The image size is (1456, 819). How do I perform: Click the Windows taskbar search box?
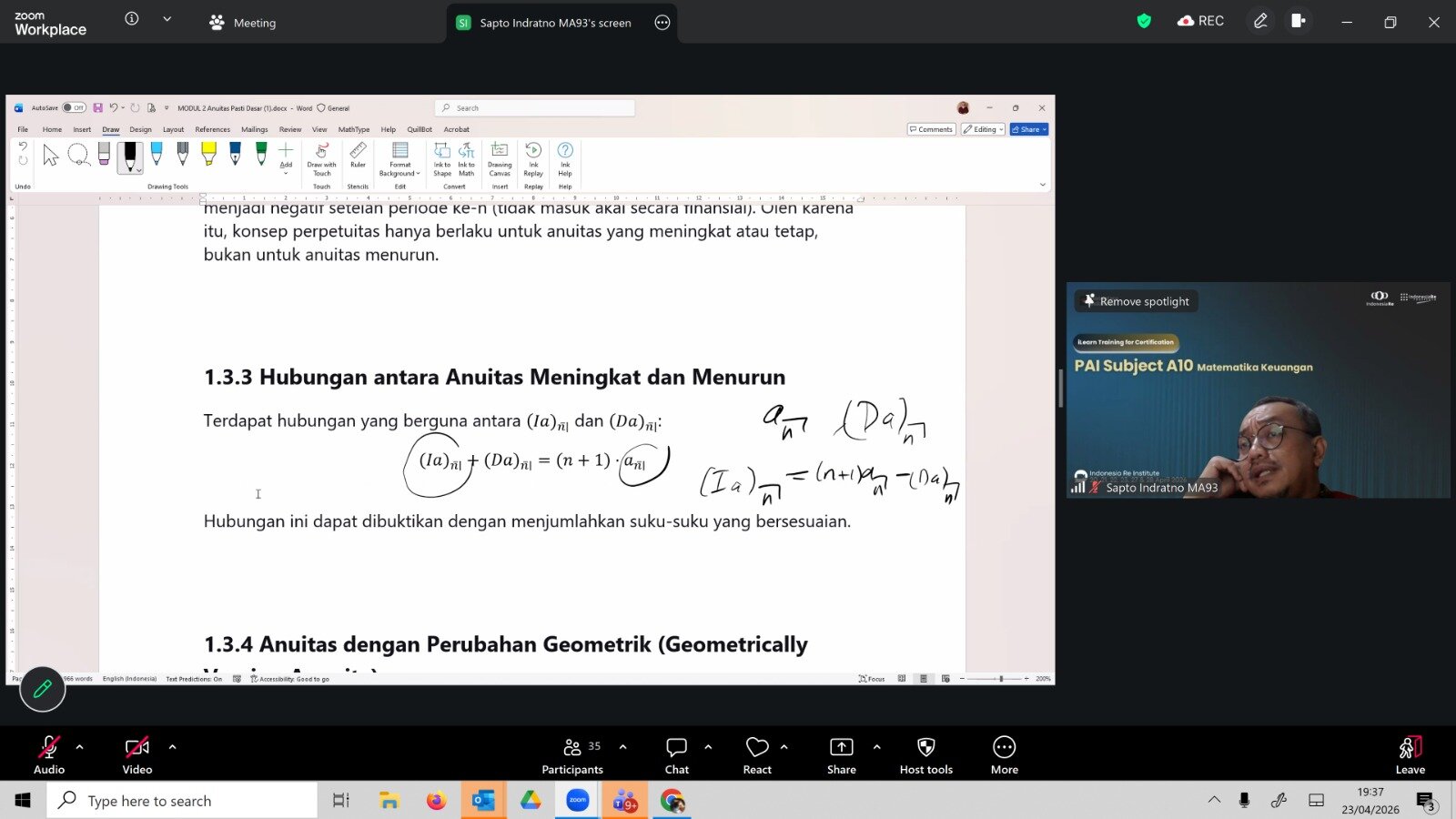(182, 801)
